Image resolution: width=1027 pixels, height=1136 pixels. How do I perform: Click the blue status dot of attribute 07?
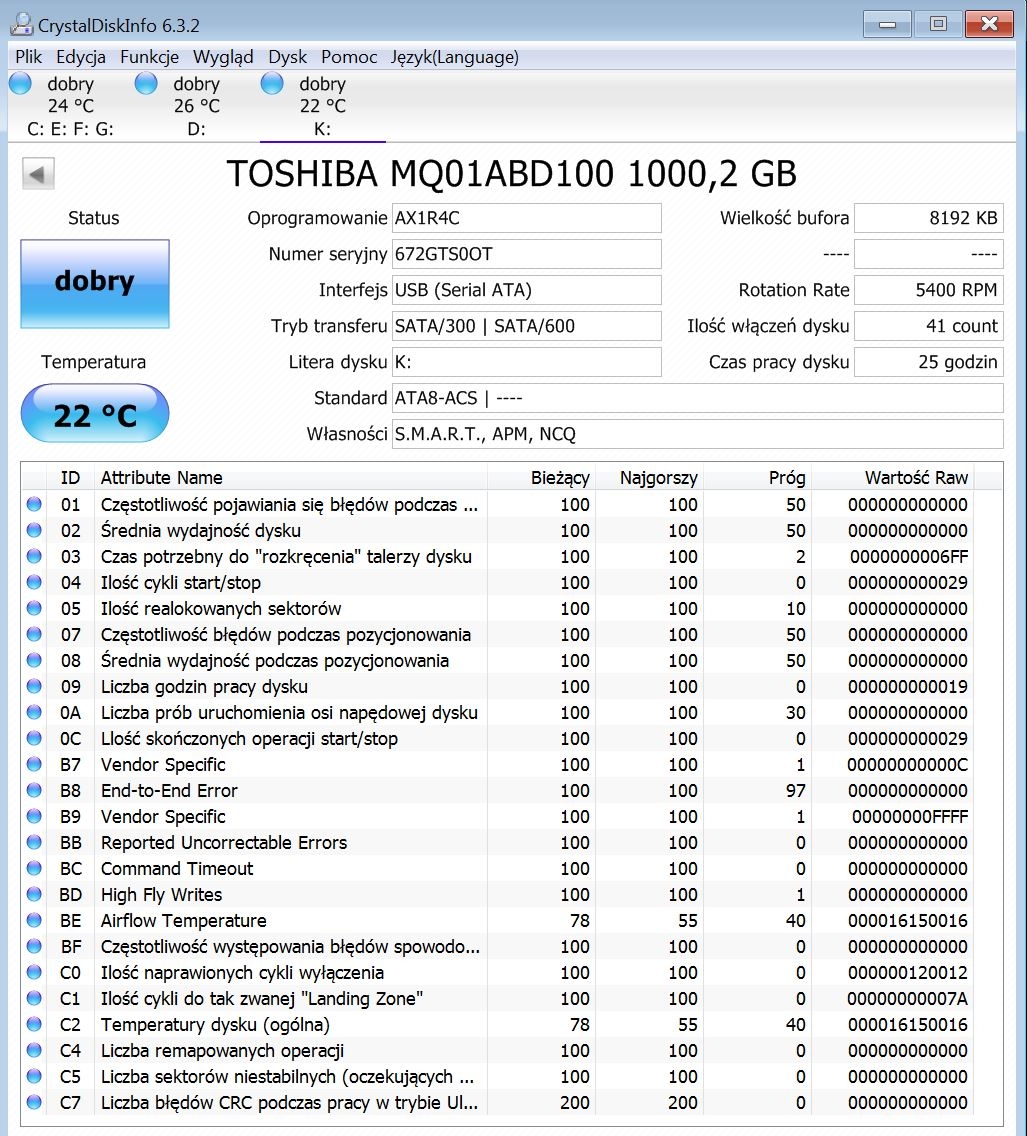click(x=34, y=635)
